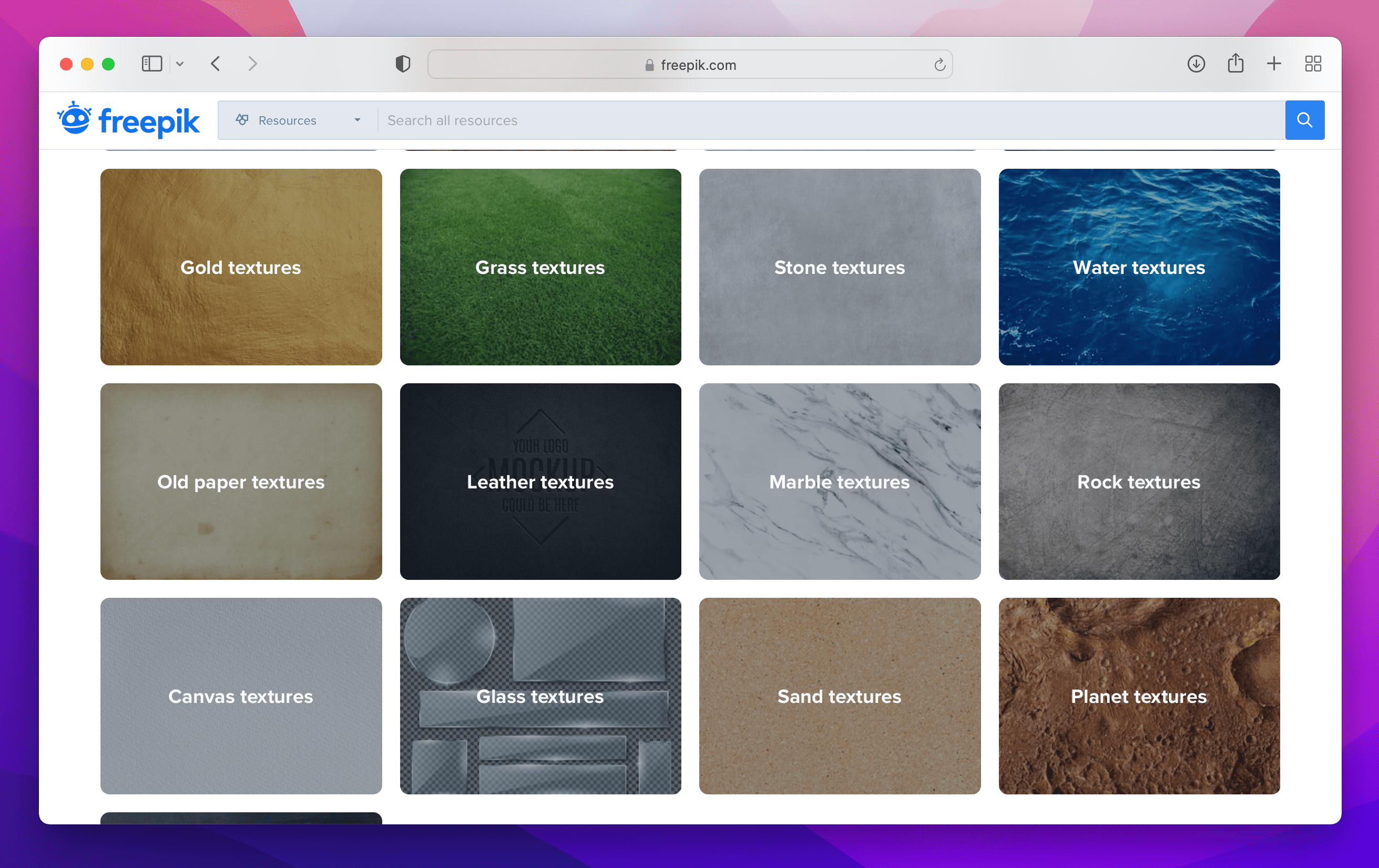Open the Water textures category

coord(1139,267)
